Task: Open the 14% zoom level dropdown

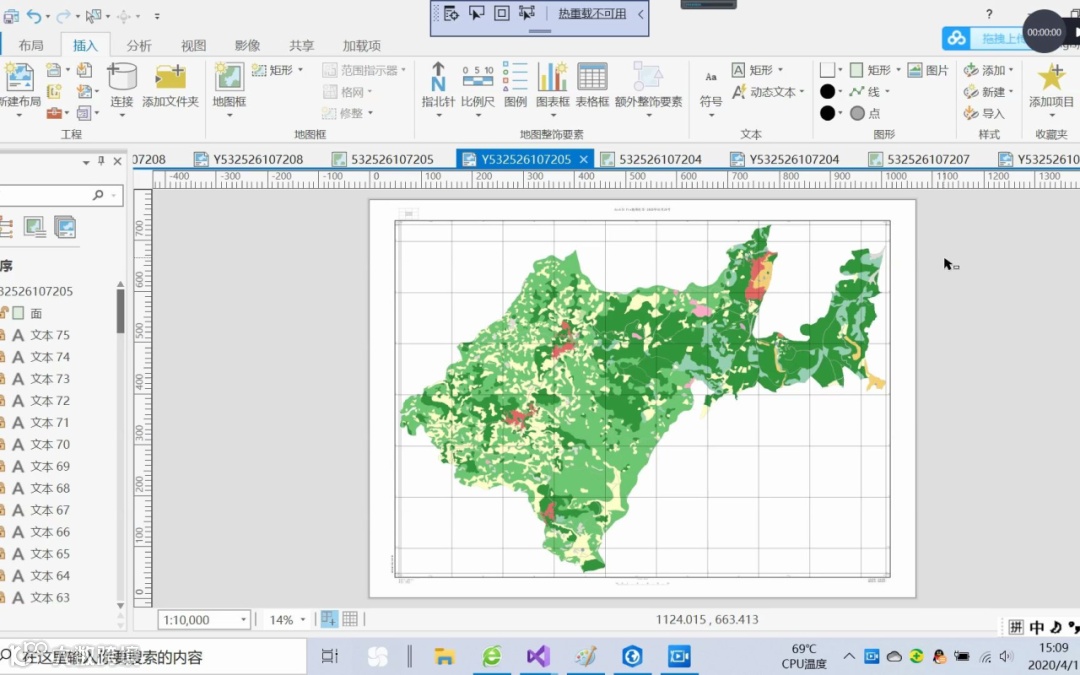Action: click(x=303, y=620)
